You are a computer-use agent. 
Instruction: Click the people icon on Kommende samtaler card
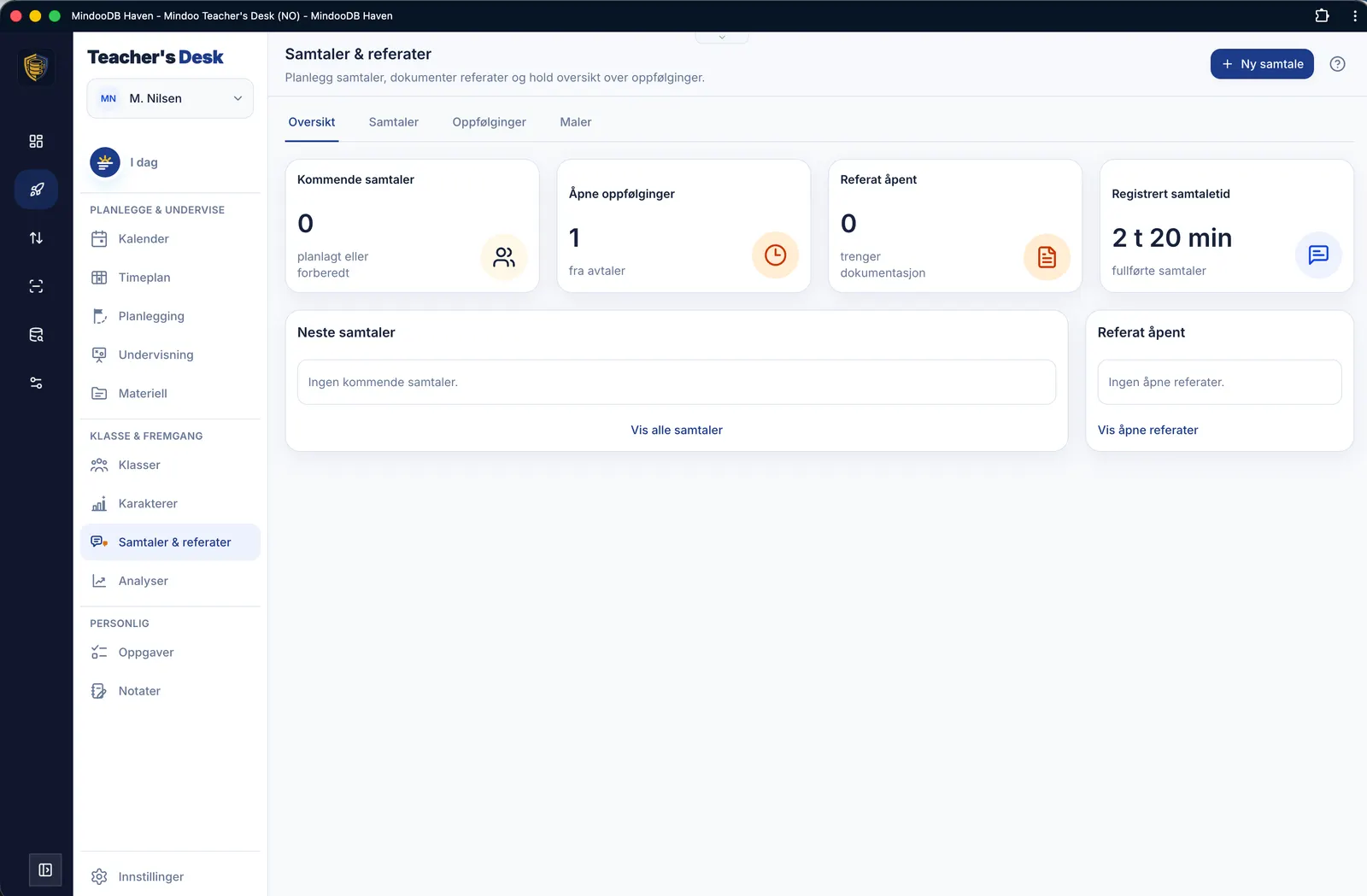tap(504, 257)
